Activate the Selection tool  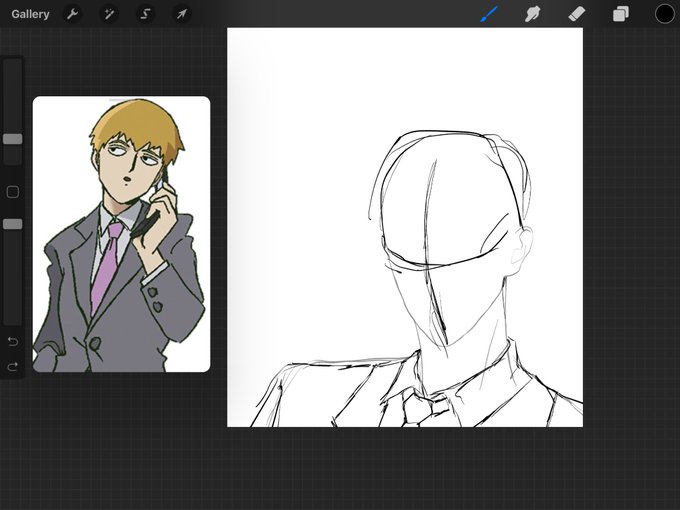(145, 14)
